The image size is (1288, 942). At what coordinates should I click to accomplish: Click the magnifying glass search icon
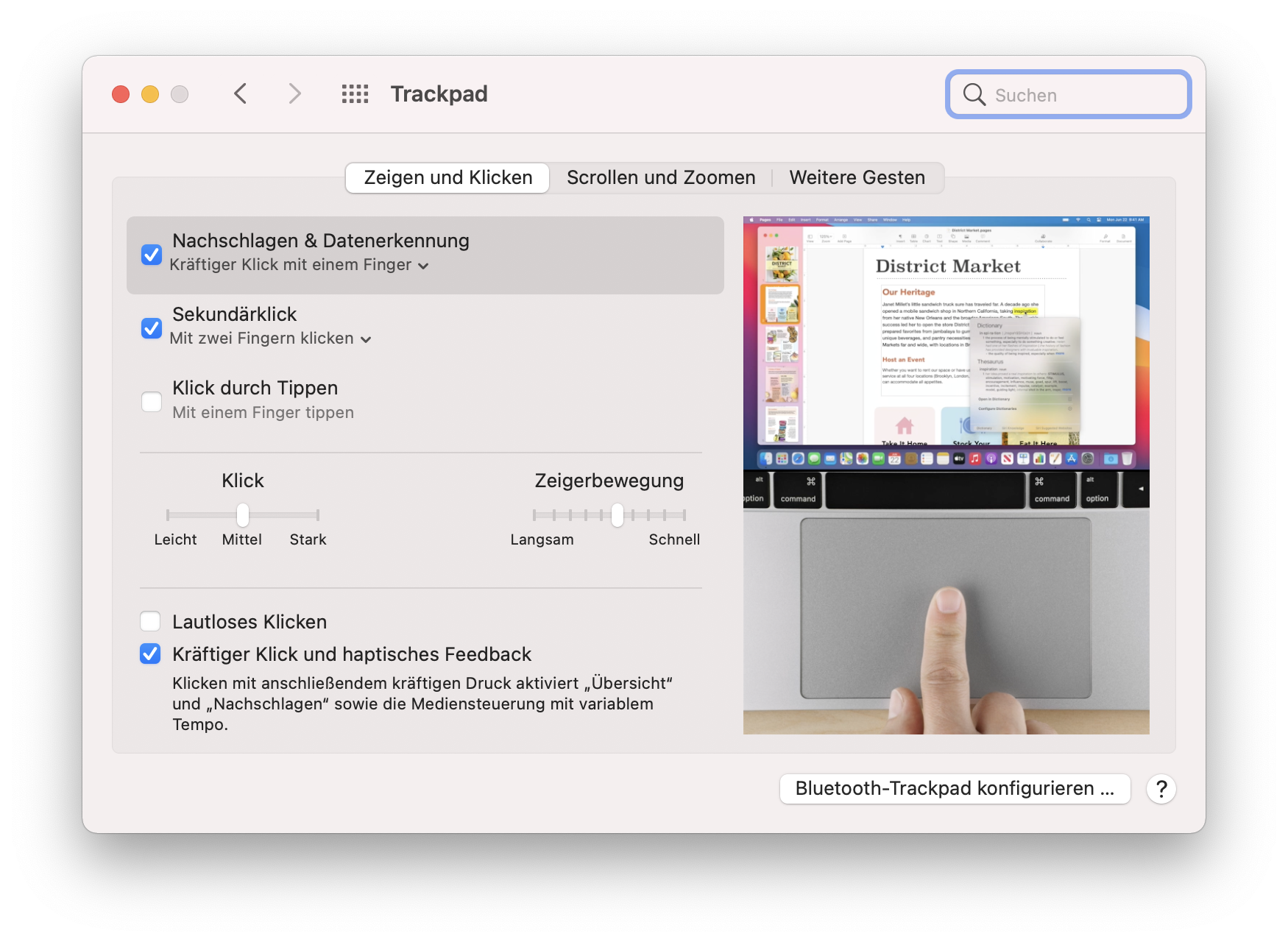pyautogui.click(x=974, y=94)
